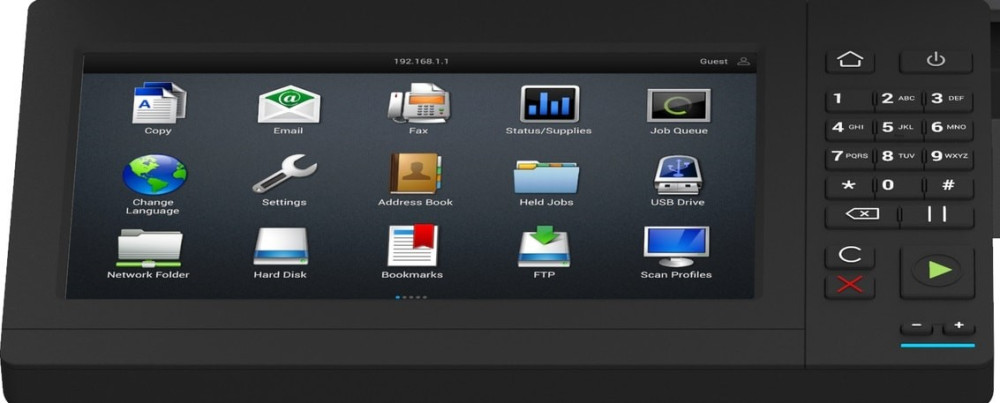
Task: Select the USB Drive icon
Action: click(677, 175)
